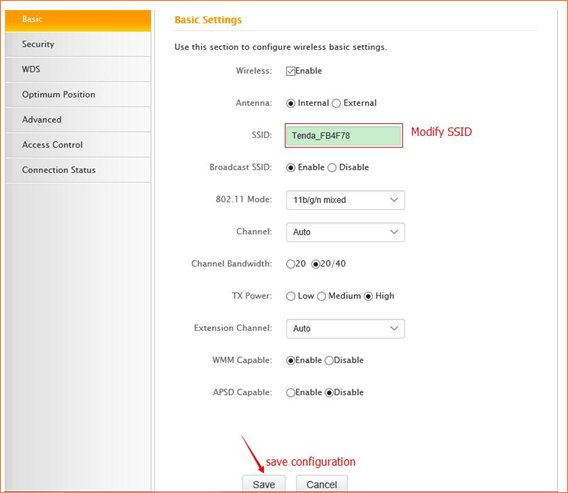This screenshot has width=568, height=493.
Task: Choose 20 channel bandwidth
Action: tap(290, 264)
